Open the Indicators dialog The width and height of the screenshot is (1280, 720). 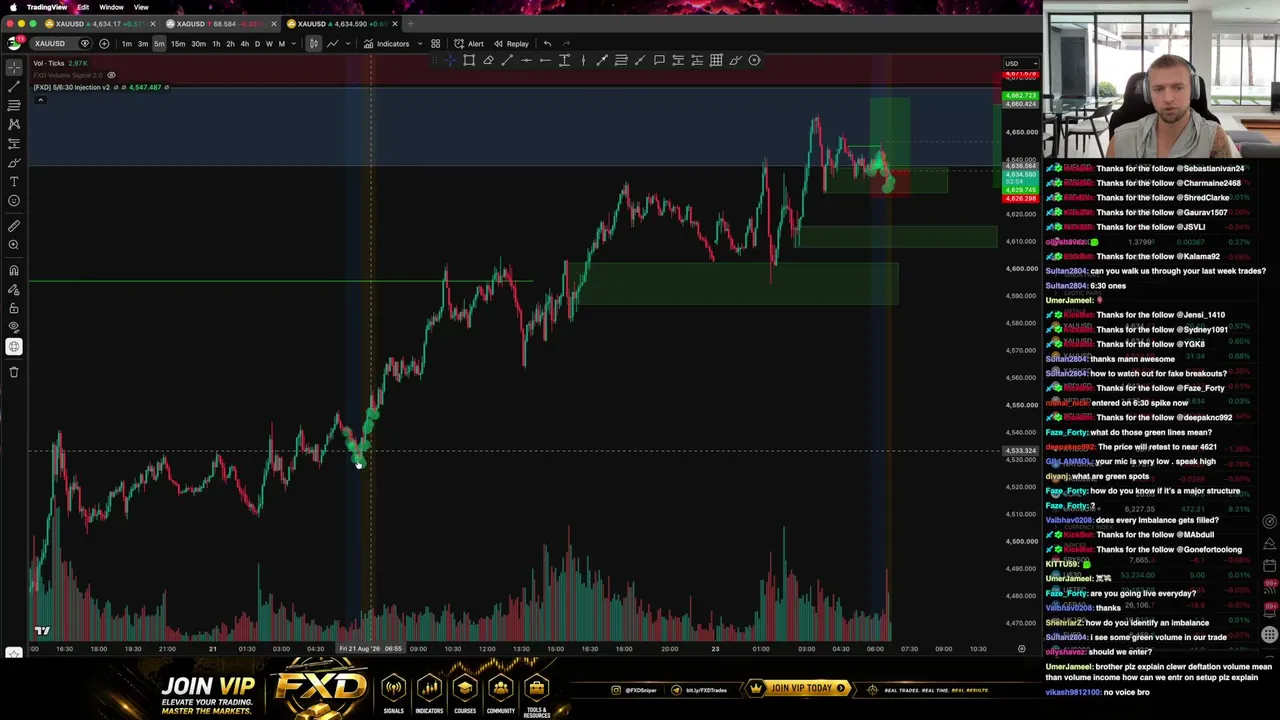point(387,44)
